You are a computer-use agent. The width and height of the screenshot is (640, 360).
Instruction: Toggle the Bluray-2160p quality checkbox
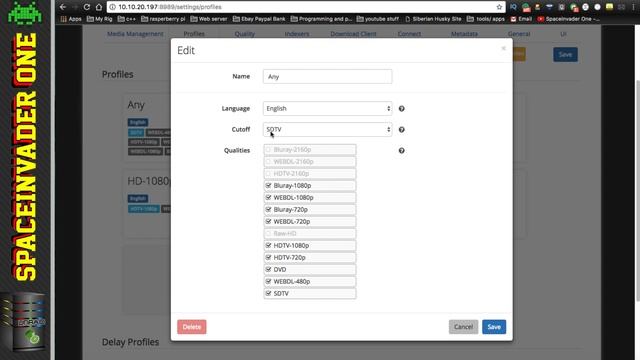(x=268, y=150)
